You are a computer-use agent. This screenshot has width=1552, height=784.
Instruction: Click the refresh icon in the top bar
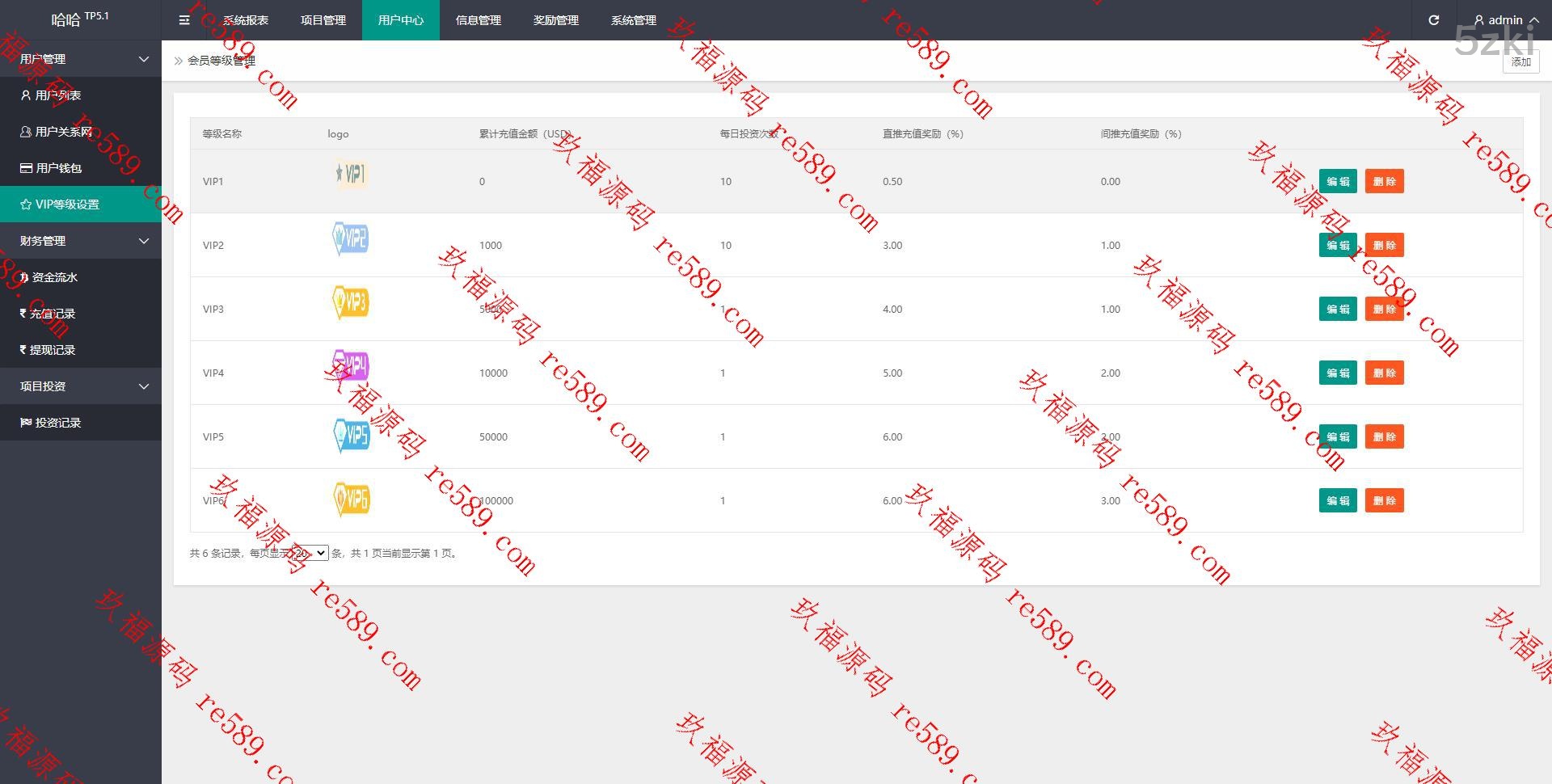(1434, 20)
